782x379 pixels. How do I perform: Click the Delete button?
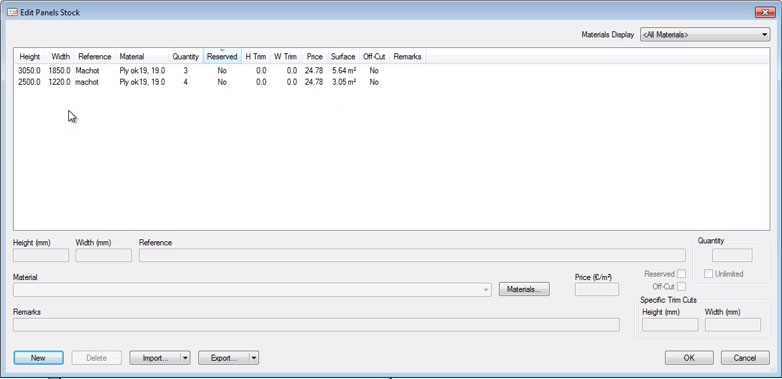(97, 358)
